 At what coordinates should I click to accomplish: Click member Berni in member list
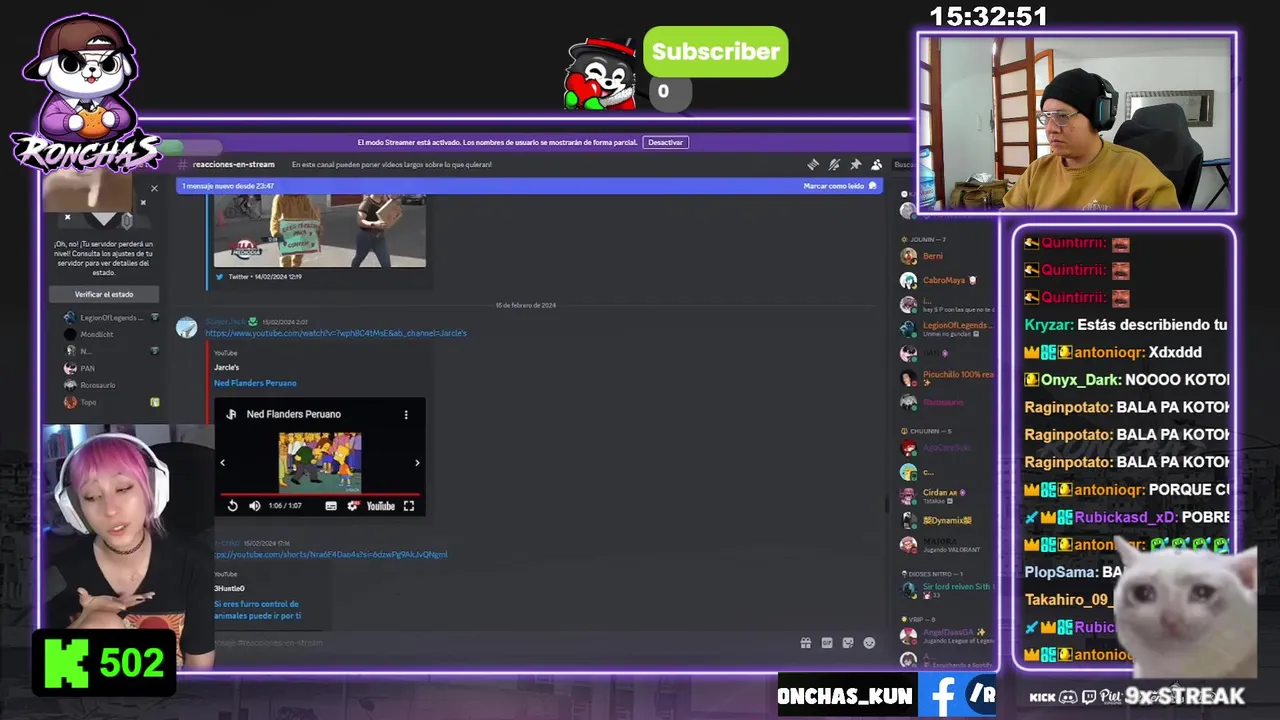(x=932, y=256)
